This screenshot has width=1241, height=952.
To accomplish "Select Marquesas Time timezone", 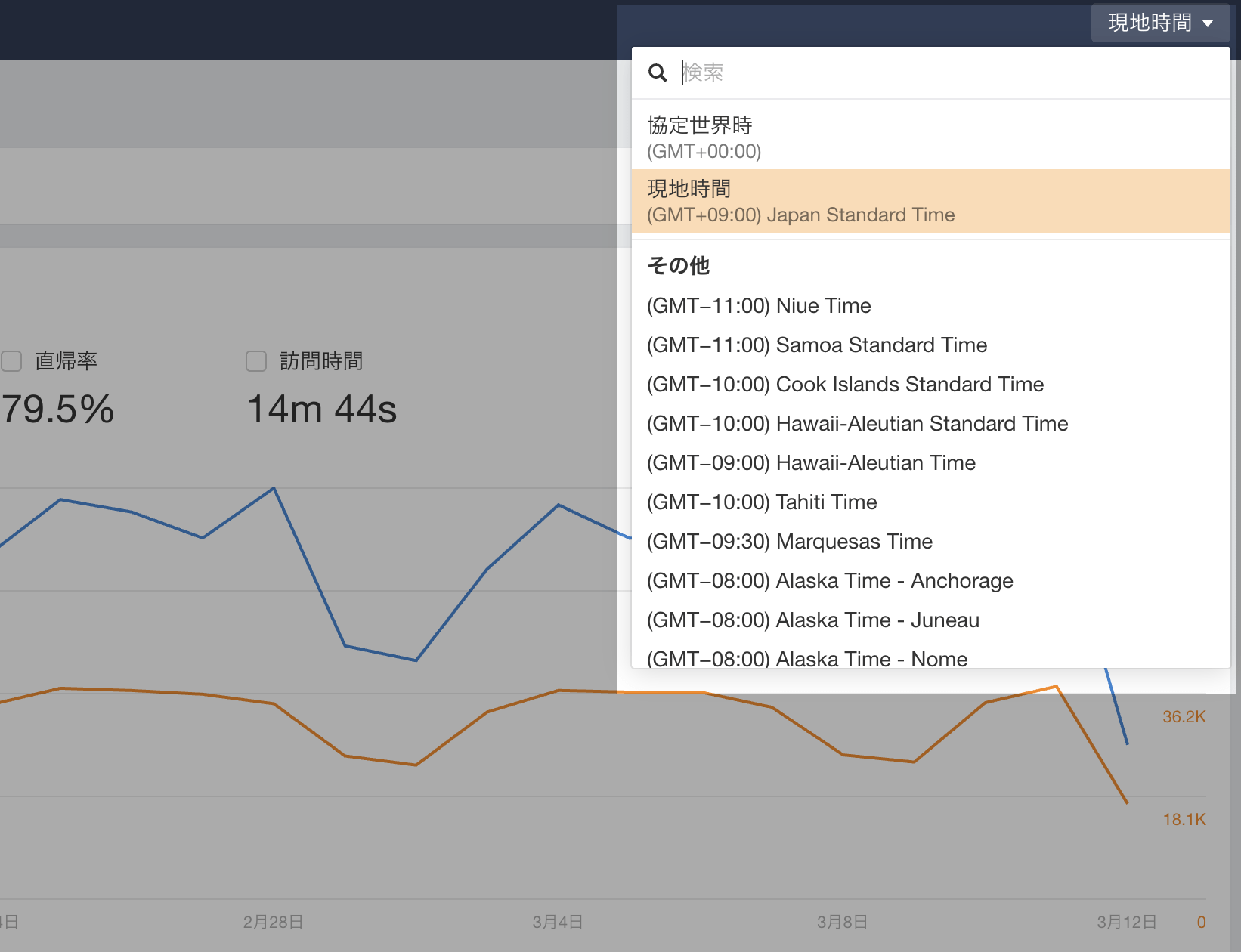I will [x=790, y=542].
